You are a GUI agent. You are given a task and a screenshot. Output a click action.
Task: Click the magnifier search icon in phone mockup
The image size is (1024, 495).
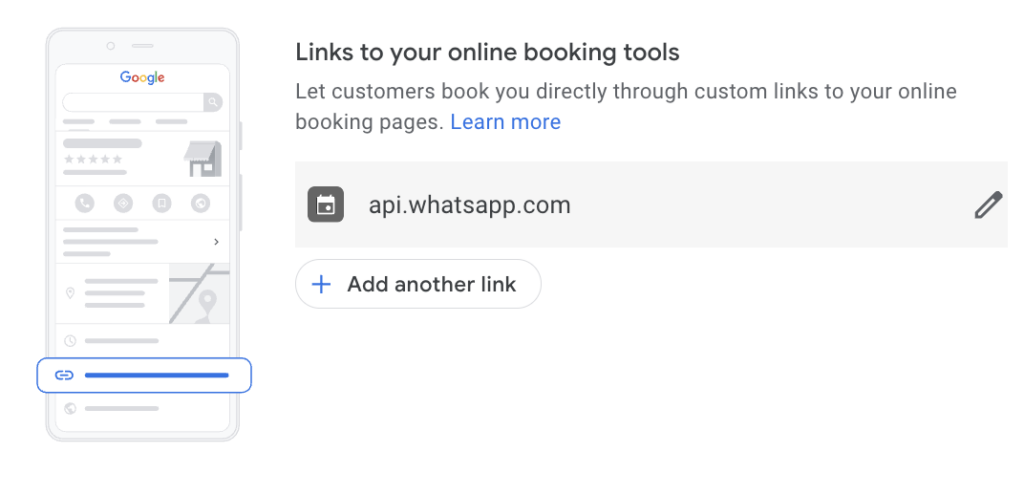(x=212, y=102)
